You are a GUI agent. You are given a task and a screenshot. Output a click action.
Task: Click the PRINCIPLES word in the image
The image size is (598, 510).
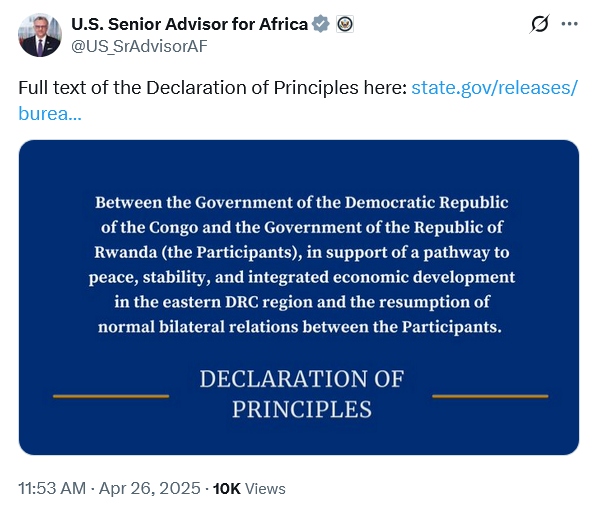(x=302, y=410)
